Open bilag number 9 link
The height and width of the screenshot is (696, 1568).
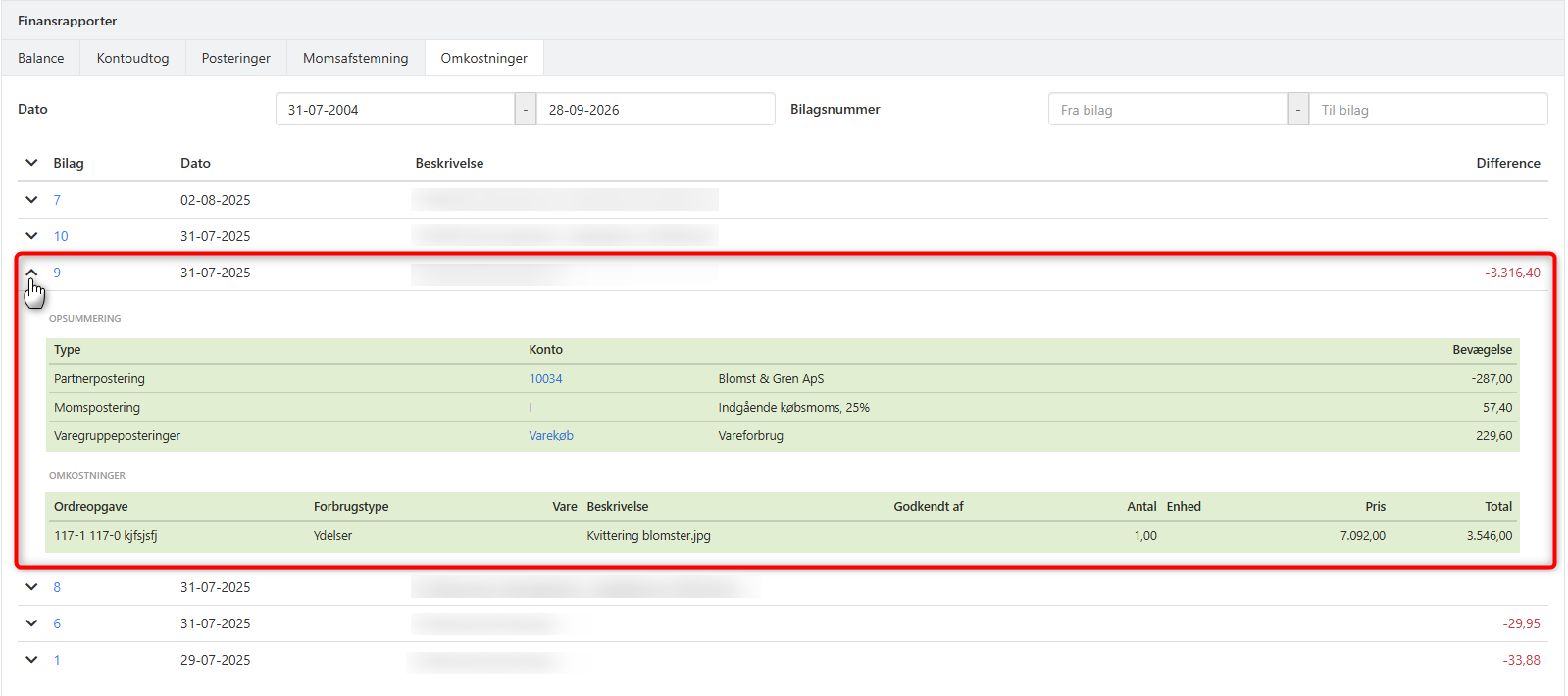click(x=57, y=273)
